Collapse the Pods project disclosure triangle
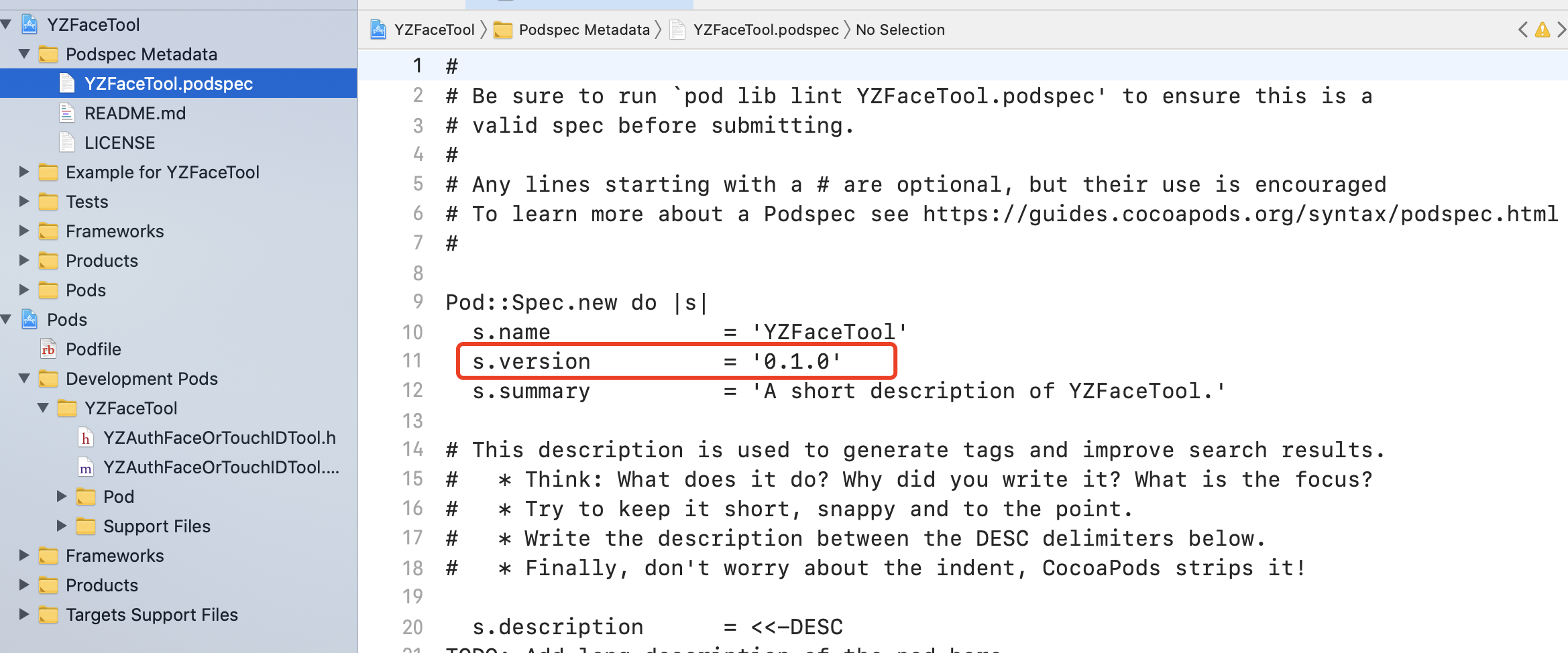Image resolution: width=1568 pixels, height=653 pixels. [x=6, y=320]
